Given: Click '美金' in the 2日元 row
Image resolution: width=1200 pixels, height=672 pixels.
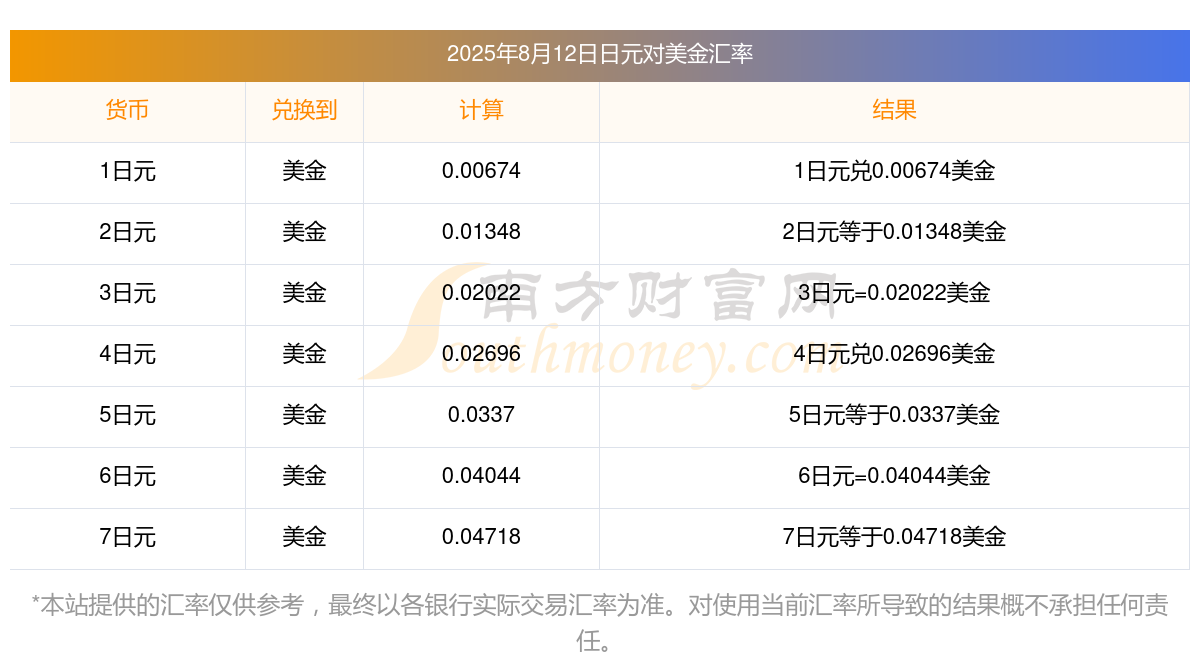Looking at the screenshot, I should click(304, 232).
